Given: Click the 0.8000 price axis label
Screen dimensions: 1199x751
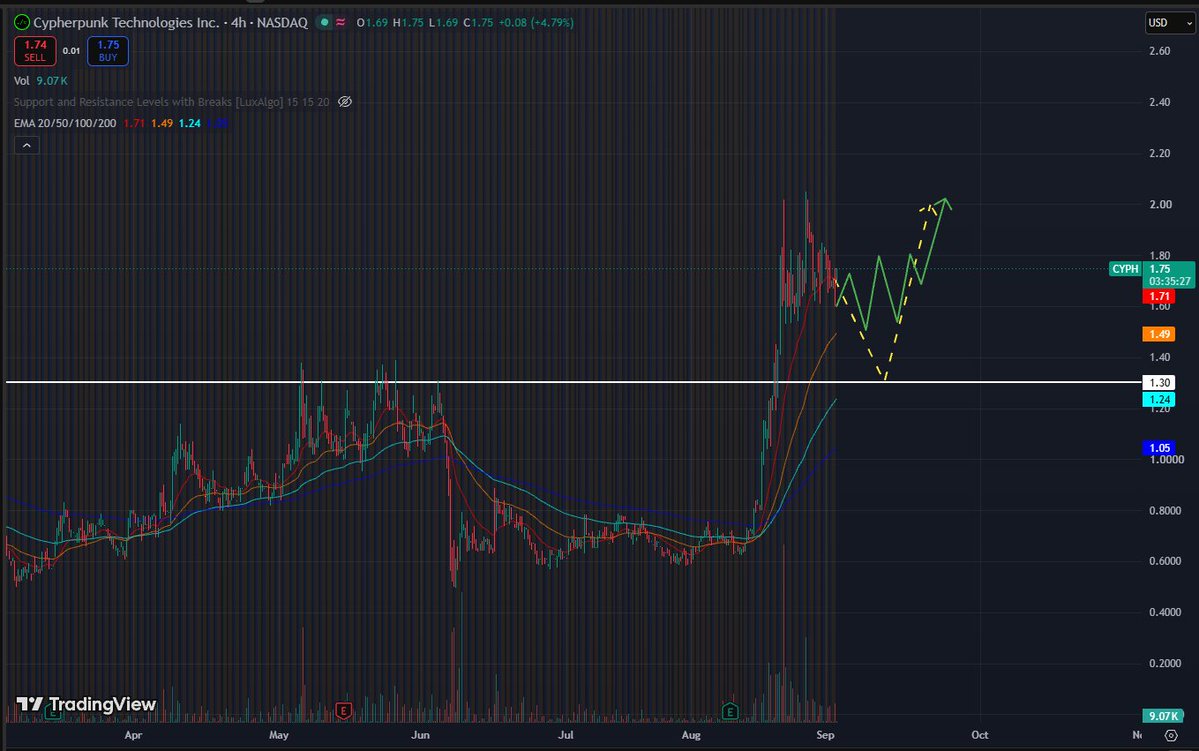Looking at the screenshot, I should pyautogui.click(x=1165, y=511).
